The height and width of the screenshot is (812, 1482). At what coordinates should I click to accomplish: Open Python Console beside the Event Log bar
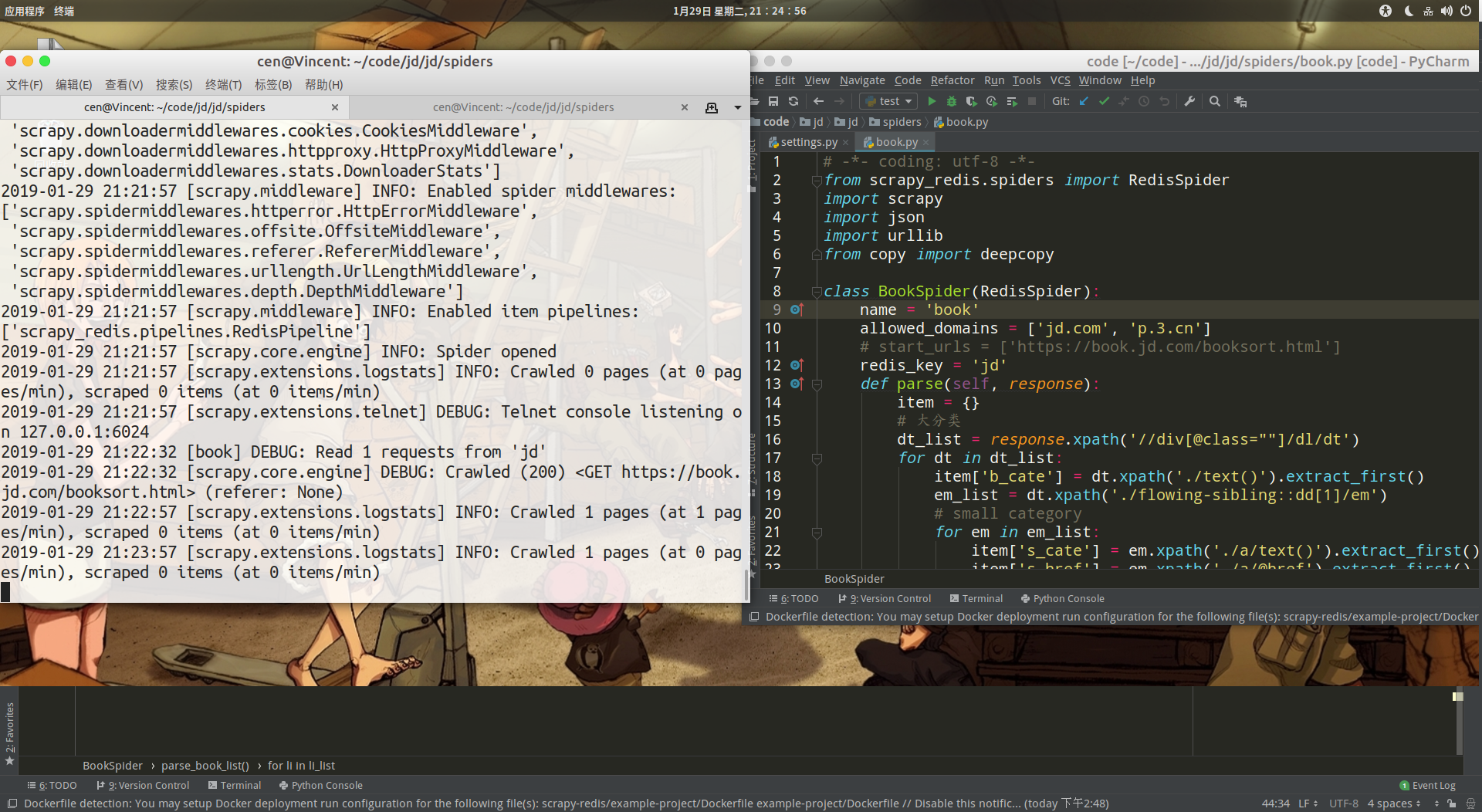coord(320,786)
